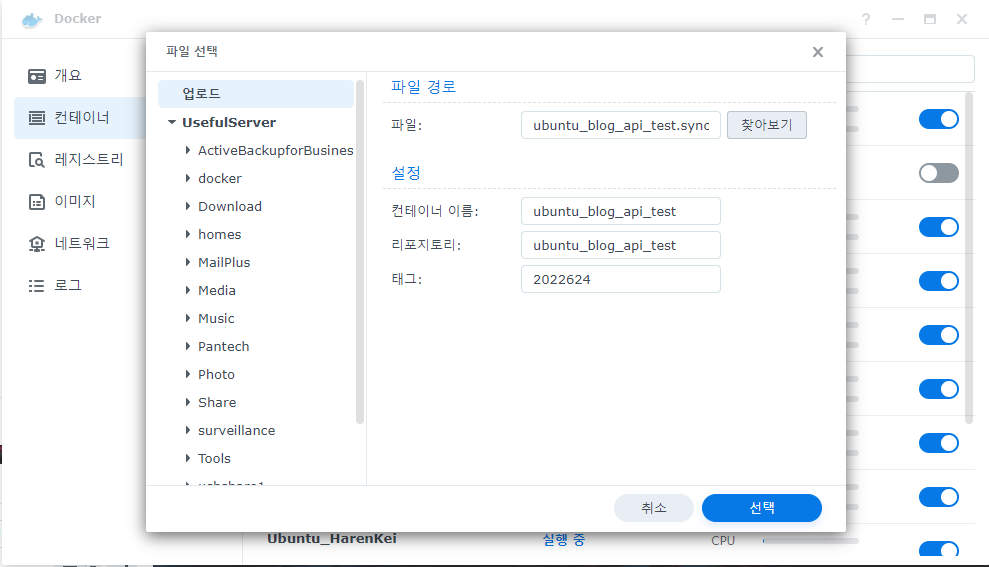Open the help question mark icon

tap(866, 19)
